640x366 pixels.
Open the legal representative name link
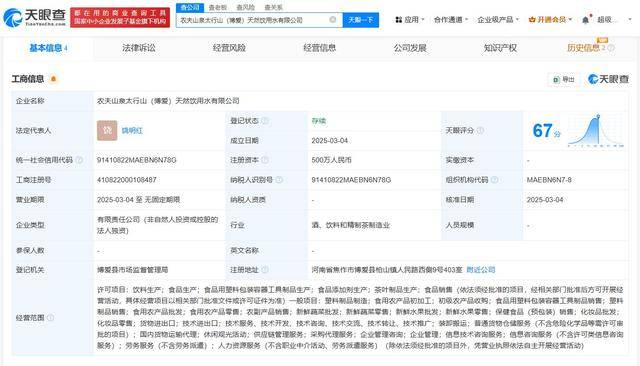(132, 131)
